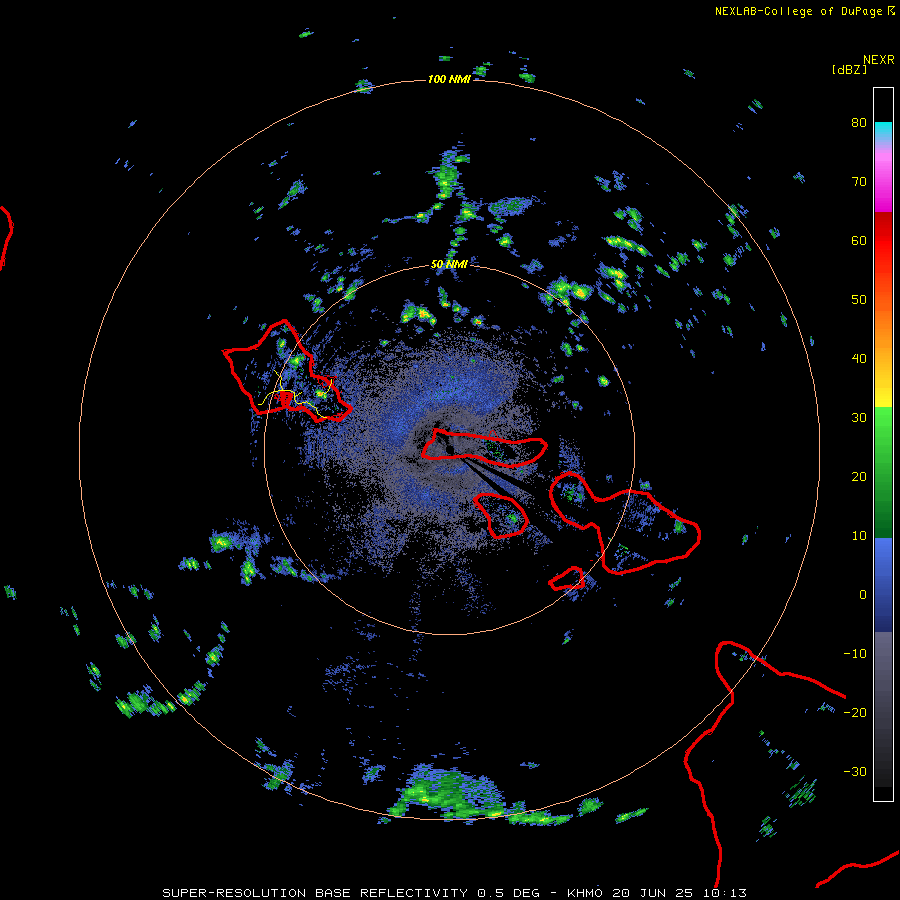The image size is (900, 900).
Task: Click the 40 value on the dBZ scale
Action: (x=859, y=359)
